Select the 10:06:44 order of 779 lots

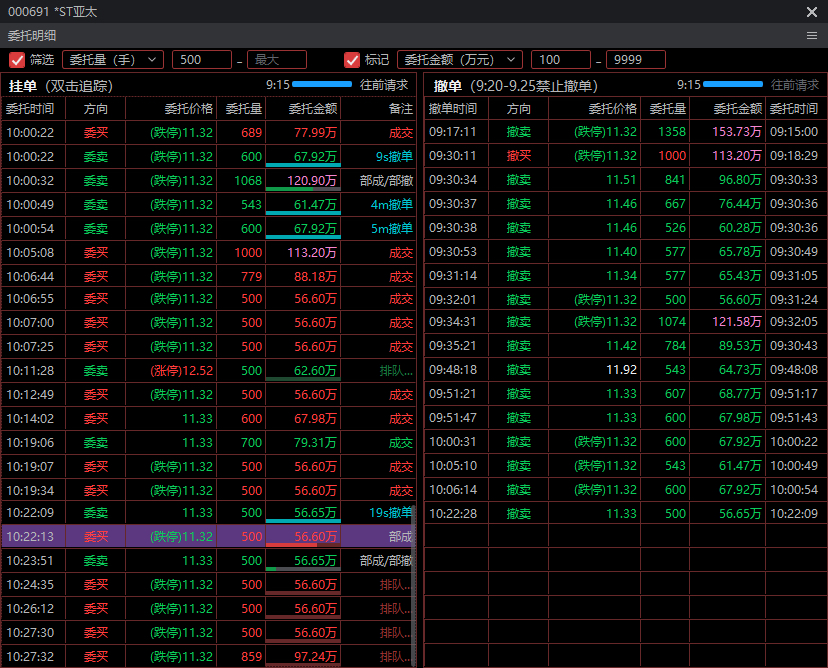pos(208,277)
